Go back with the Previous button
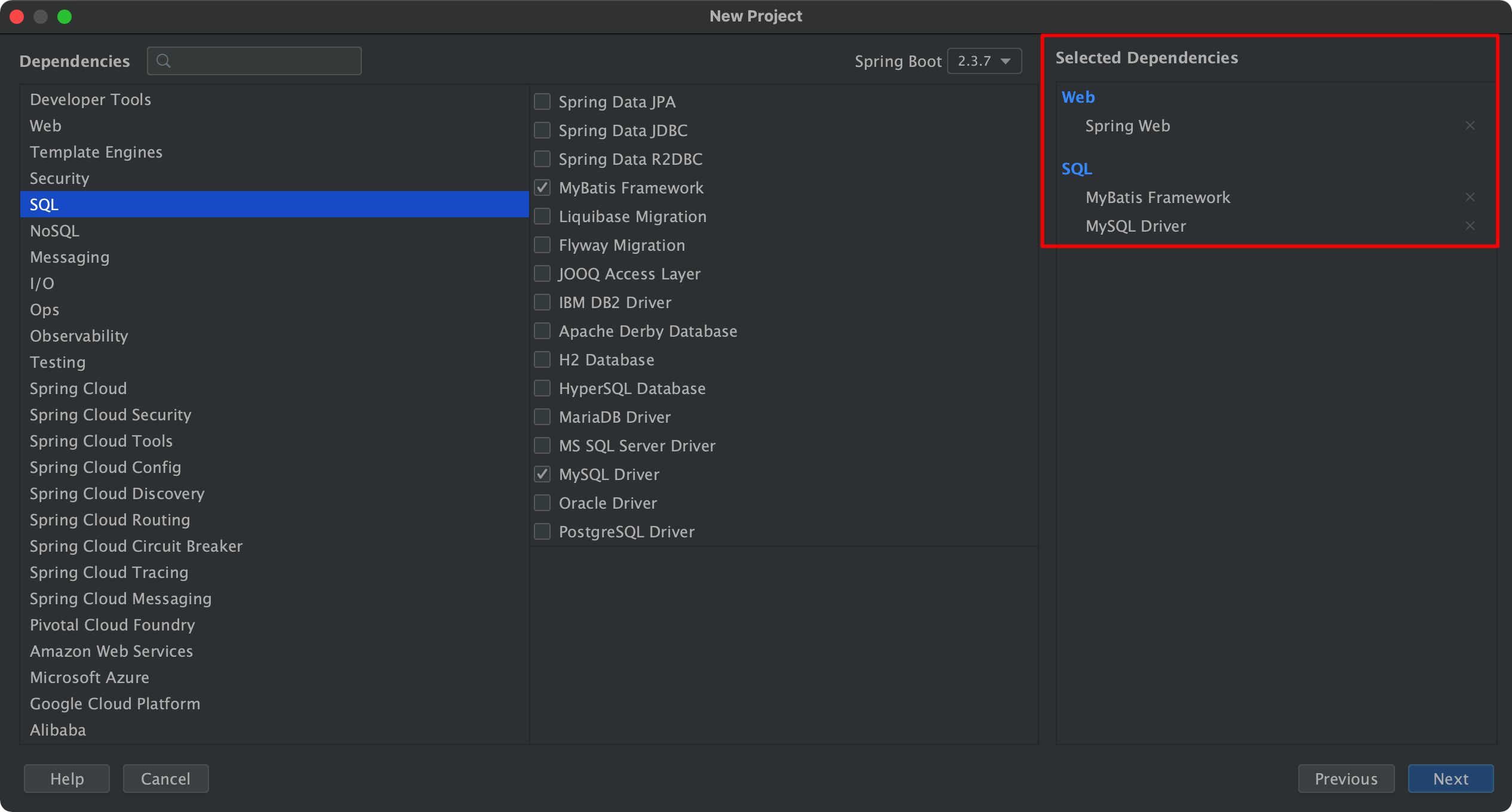 (x=1345, y=779)
